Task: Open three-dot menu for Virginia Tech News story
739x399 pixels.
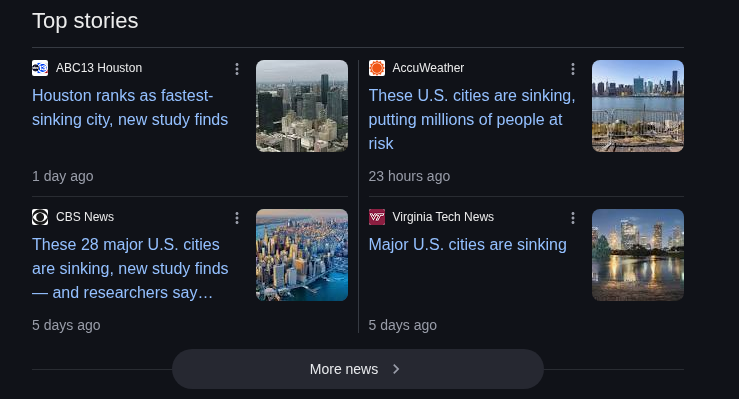Action: pos(573,218)
